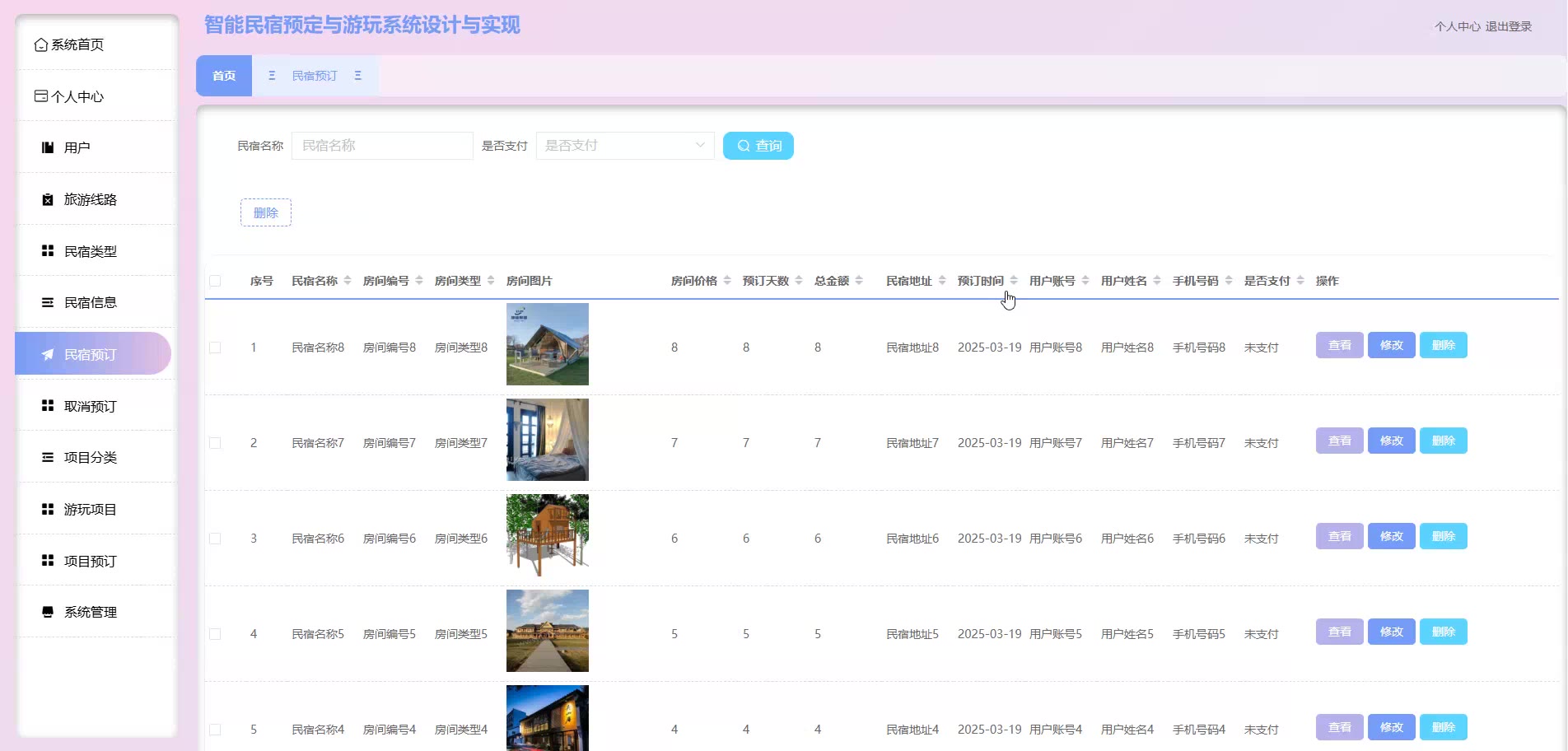Click the 用户 sidebar icon

(x=48, y=148)
